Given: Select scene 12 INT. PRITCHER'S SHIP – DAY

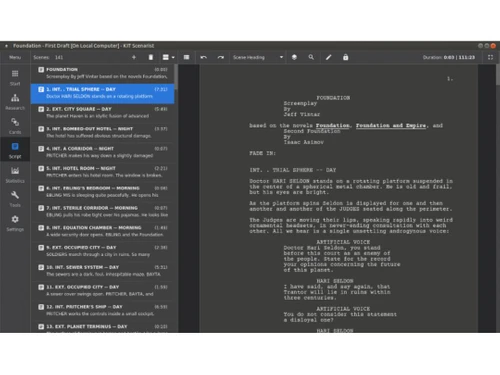Looking at the screenshot, I should tap(103, 310).
